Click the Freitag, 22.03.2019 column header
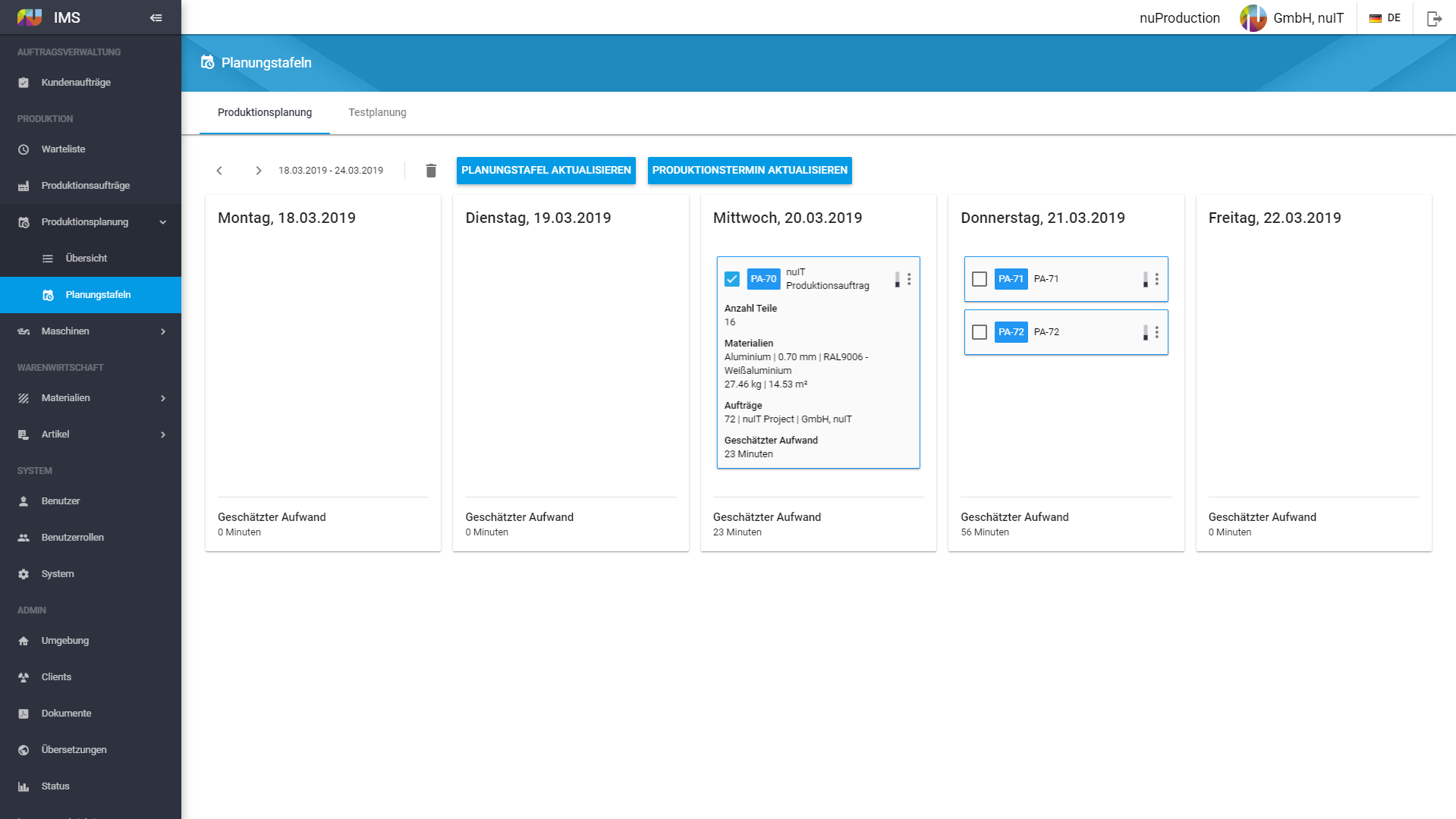Viewport: 1456px width, 819px height. tap(1275, 218)
